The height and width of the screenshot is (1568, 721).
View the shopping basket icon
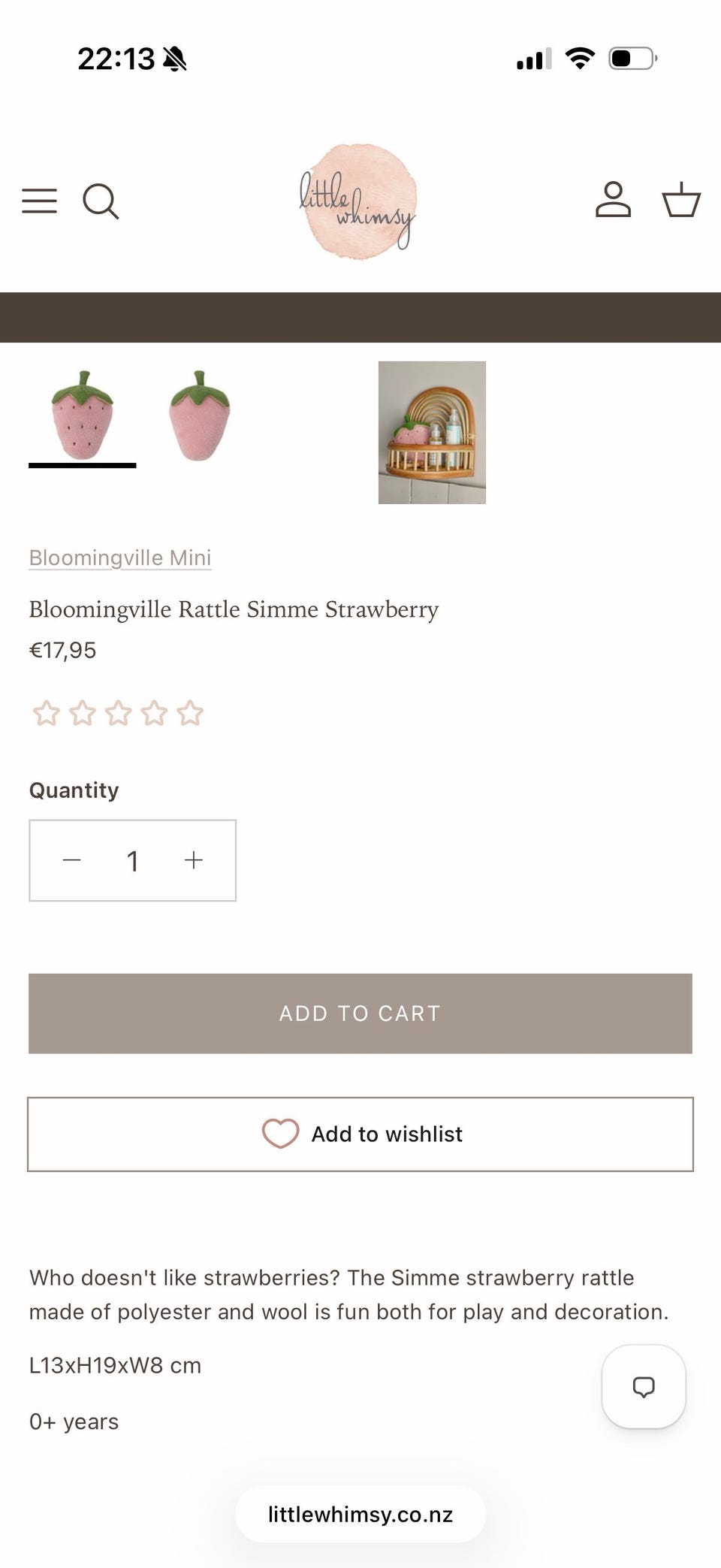click(681, 200)
